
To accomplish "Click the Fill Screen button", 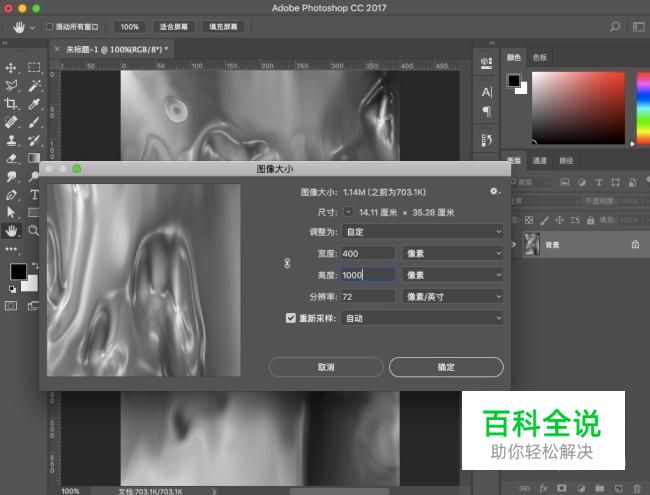I will 223,27.
